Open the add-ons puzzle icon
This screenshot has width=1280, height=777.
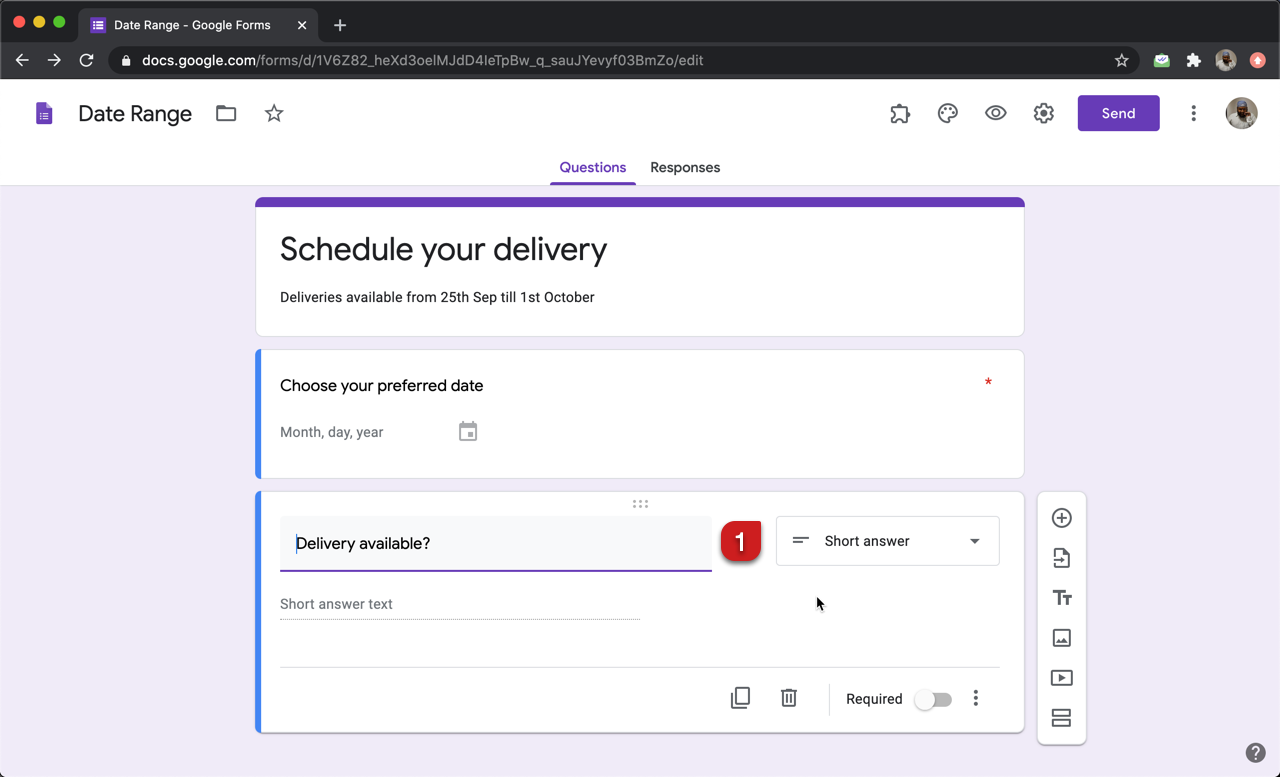900,113
